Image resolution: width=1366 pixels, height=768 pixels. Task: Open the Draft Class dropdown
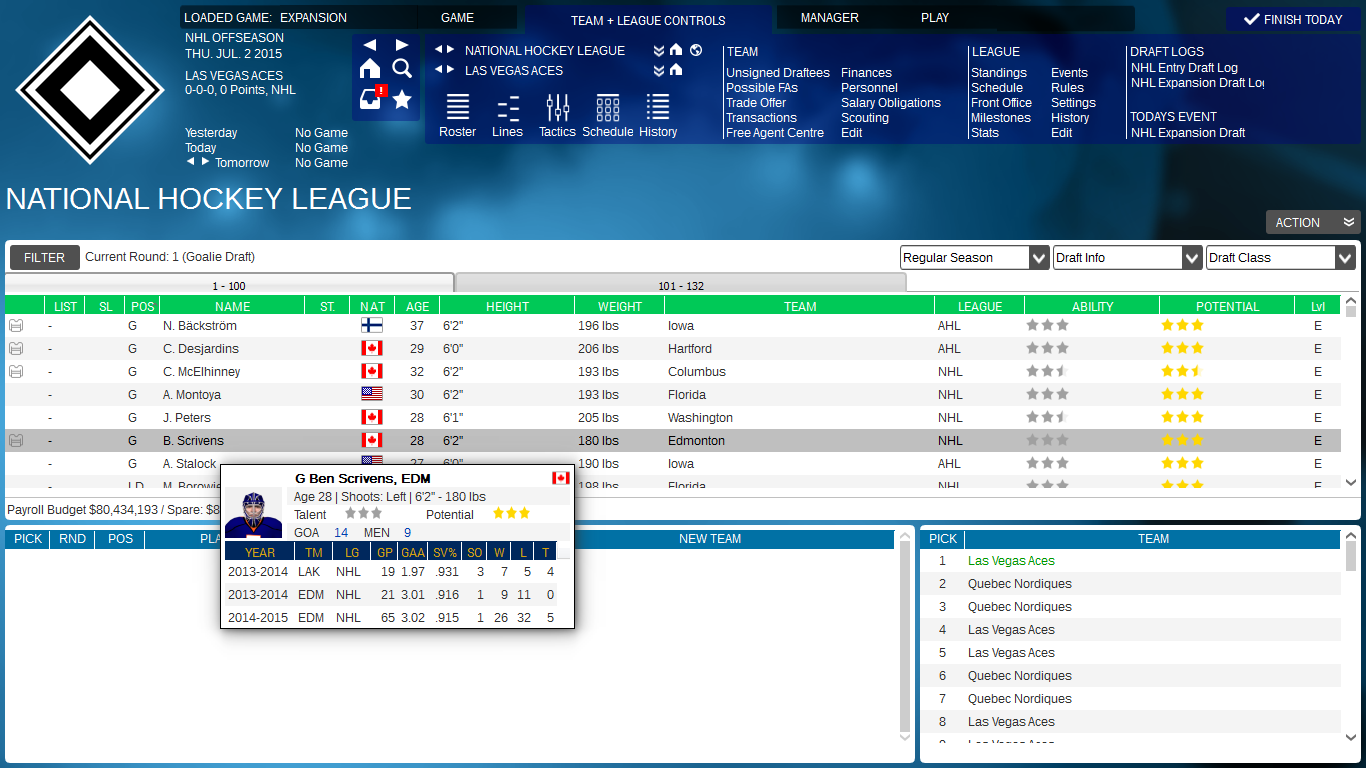coord(1280,258)
